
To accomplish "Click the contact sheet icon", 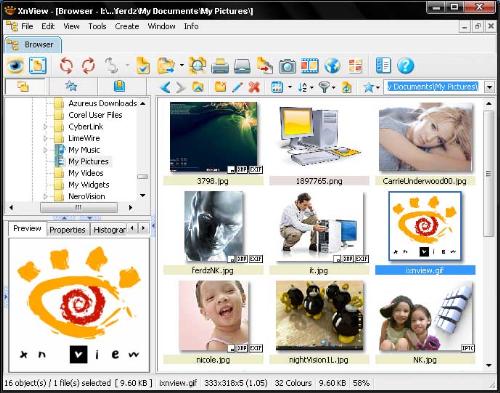I will (x=355, y=66).
